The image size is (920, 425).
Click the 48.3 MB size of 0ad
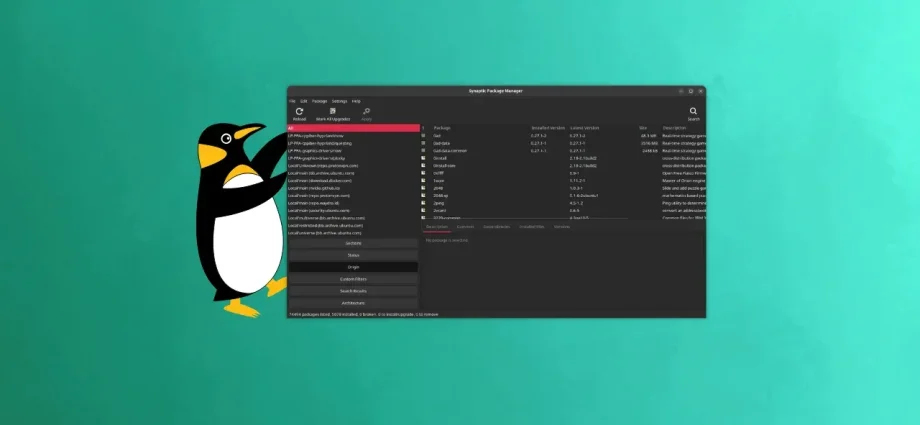(x=649, y=136)
